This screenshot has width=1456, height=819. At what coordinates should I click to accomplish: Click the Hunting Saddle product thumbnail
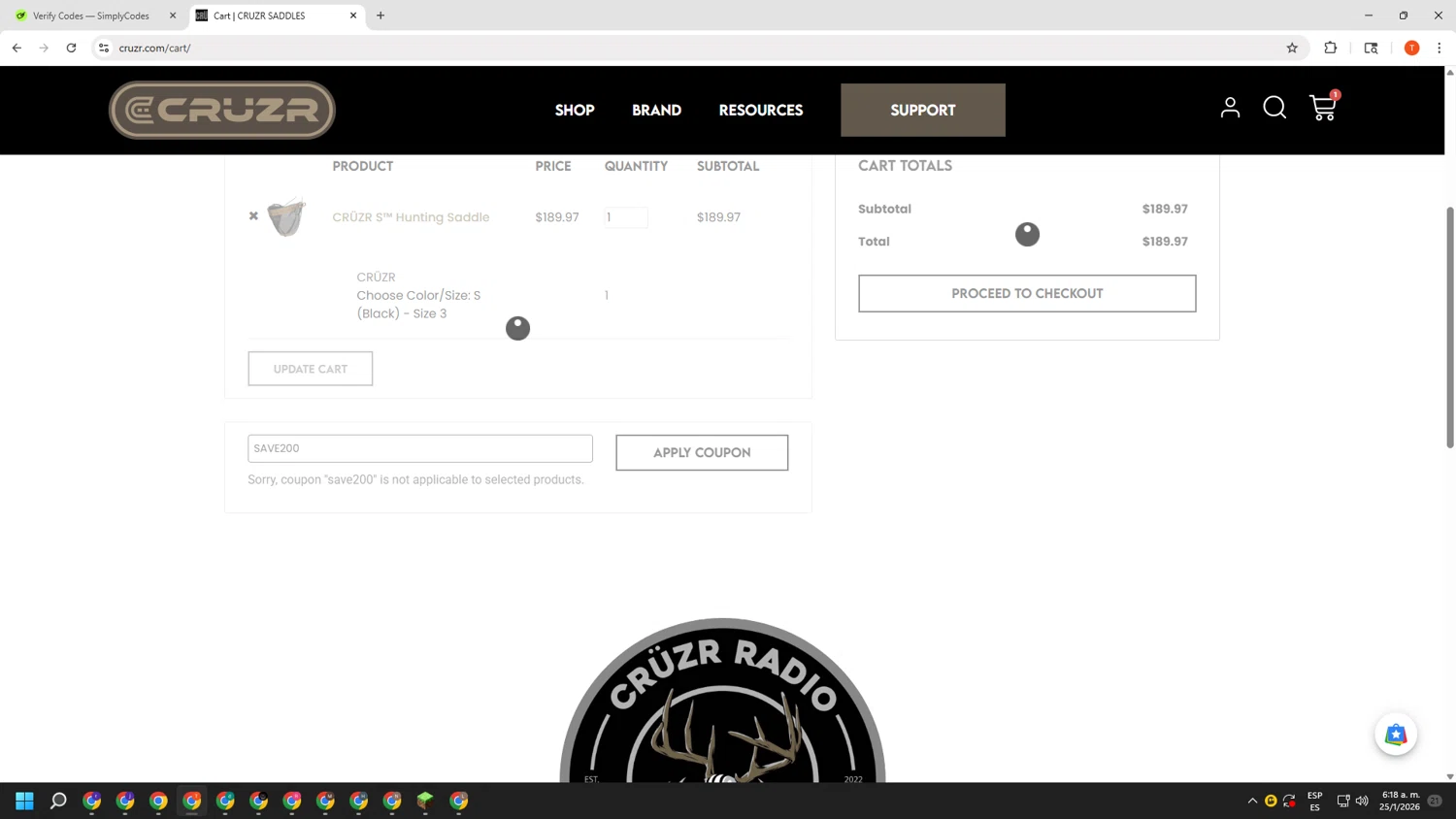pos(286,216)
